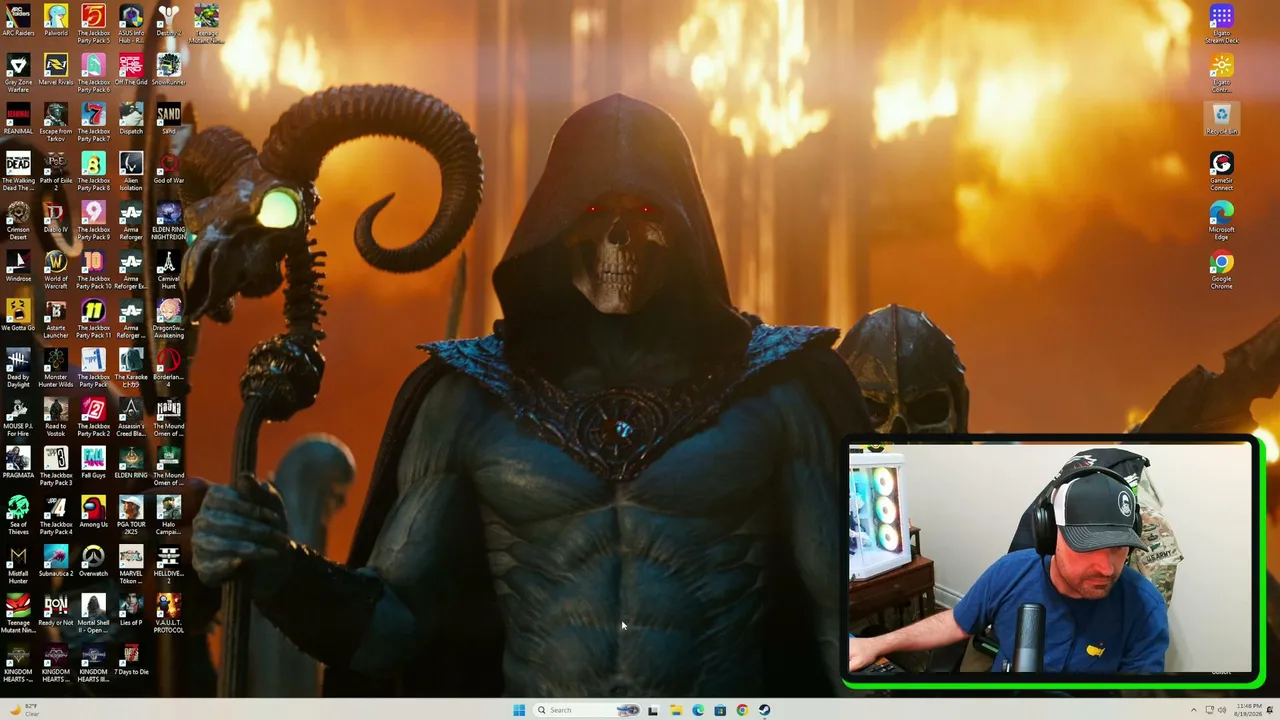Select the Crimson Desert desktop icon
The height and width of the screenshot is (720, 1280).
[x=18, y=220]
